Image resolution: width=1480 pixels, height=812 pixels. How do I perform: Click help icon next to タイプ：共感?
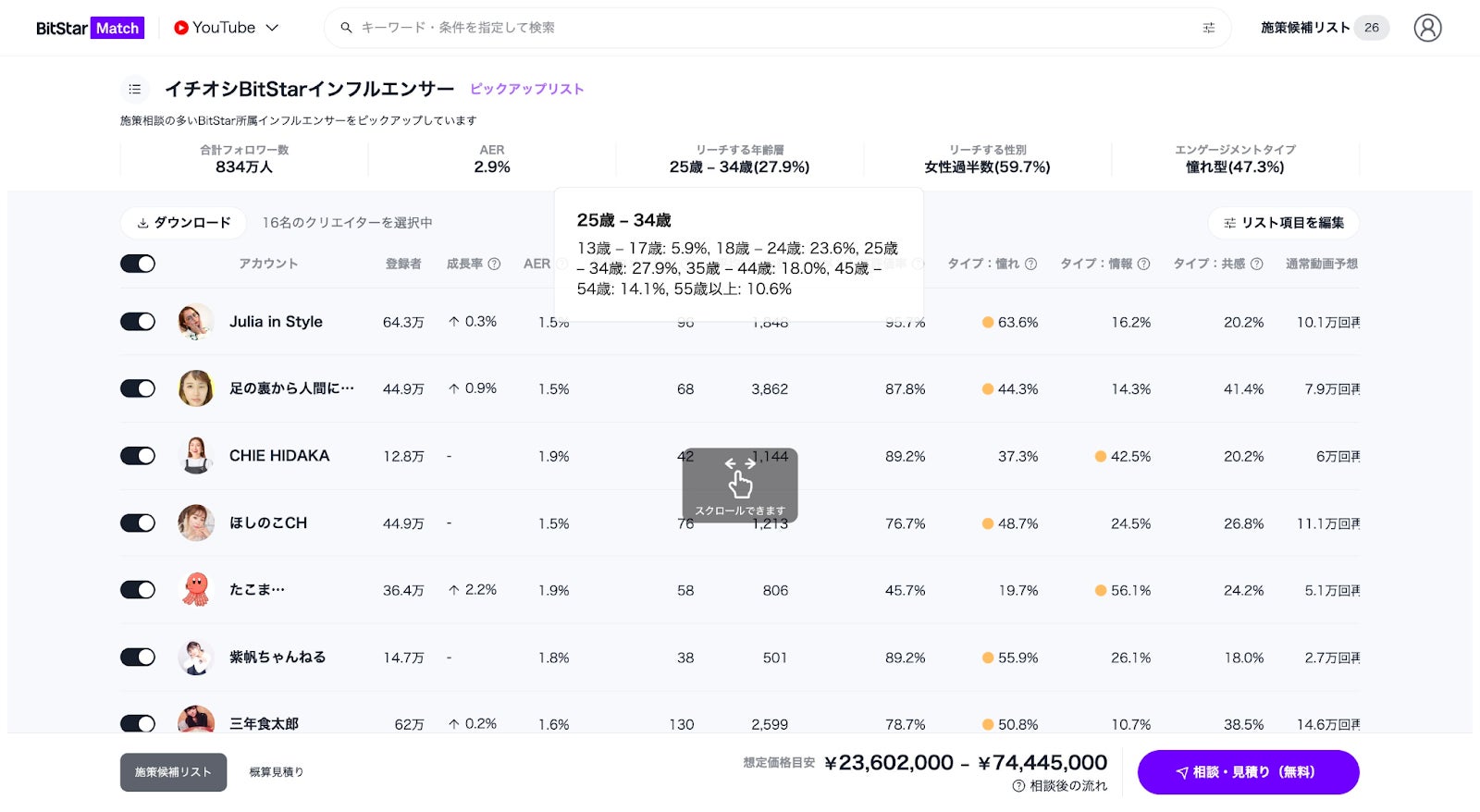1256,264
